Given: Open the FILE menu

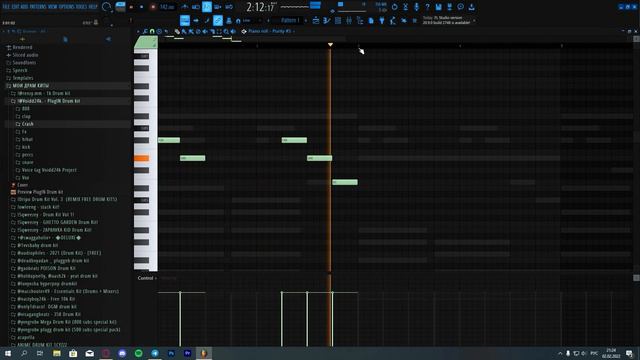Looking at the screenshot, I should 6,7.
